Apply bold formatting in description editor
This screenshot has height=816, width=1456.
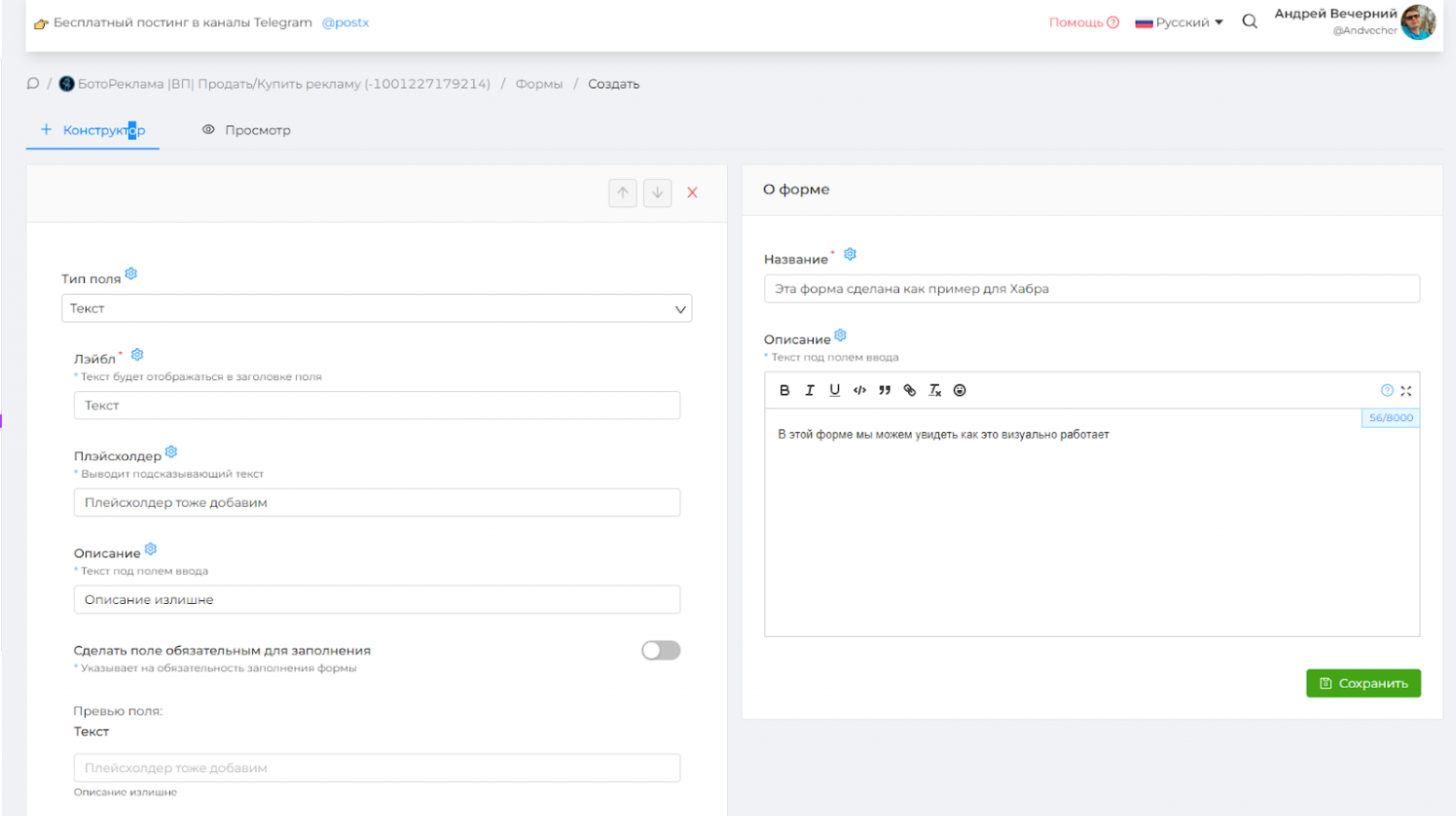point(784,390)
